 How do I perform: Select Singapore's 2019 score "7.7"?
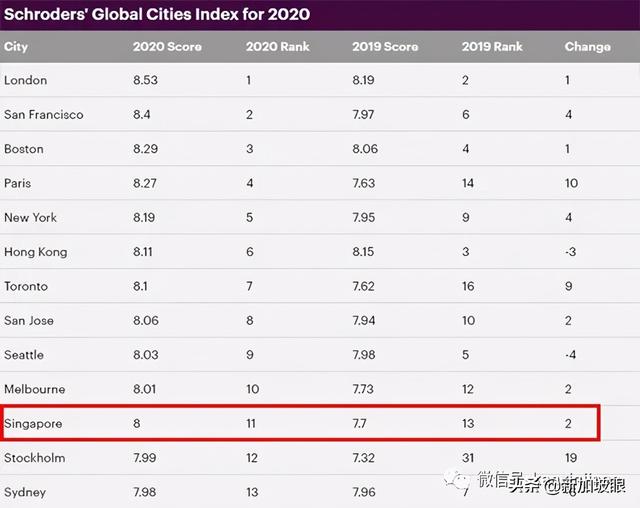click(360, 424)
